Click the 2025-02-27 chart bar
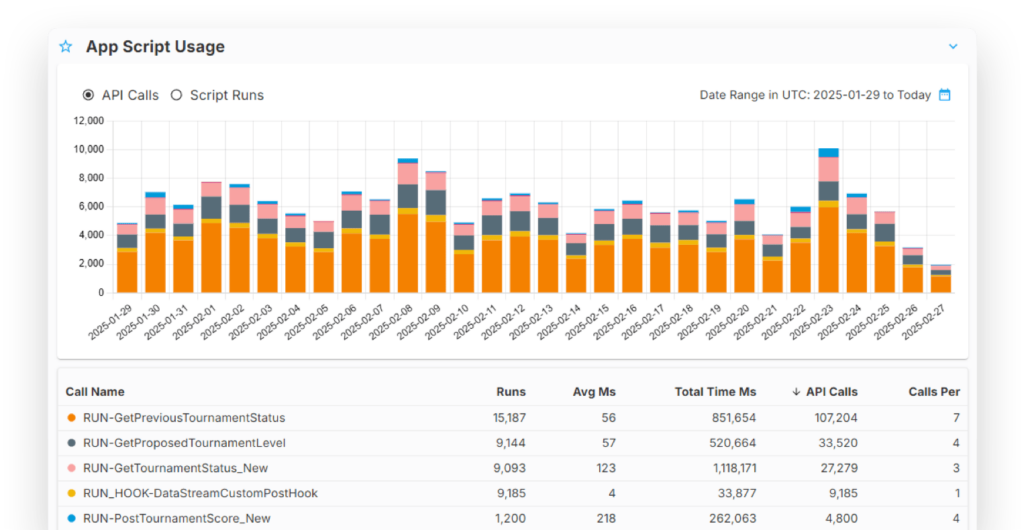Screen dimensions: 1024x530 coord(941,279)
